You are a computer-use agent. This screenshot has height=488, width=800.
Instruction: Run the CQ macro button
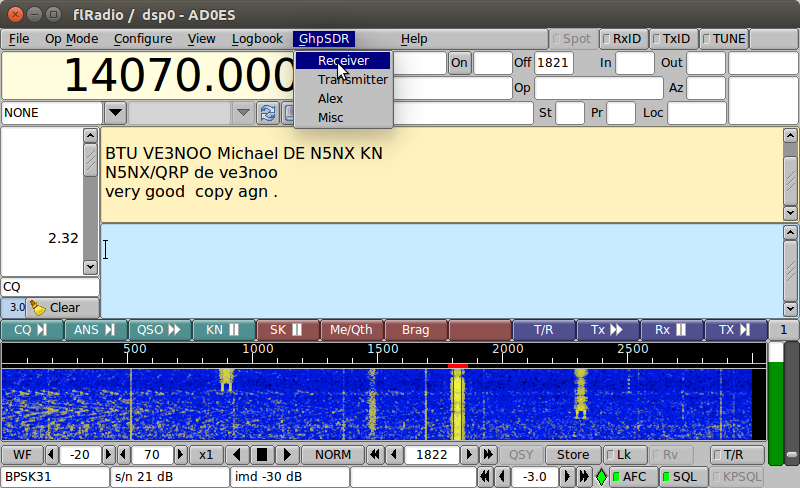(x=32, y=330)
